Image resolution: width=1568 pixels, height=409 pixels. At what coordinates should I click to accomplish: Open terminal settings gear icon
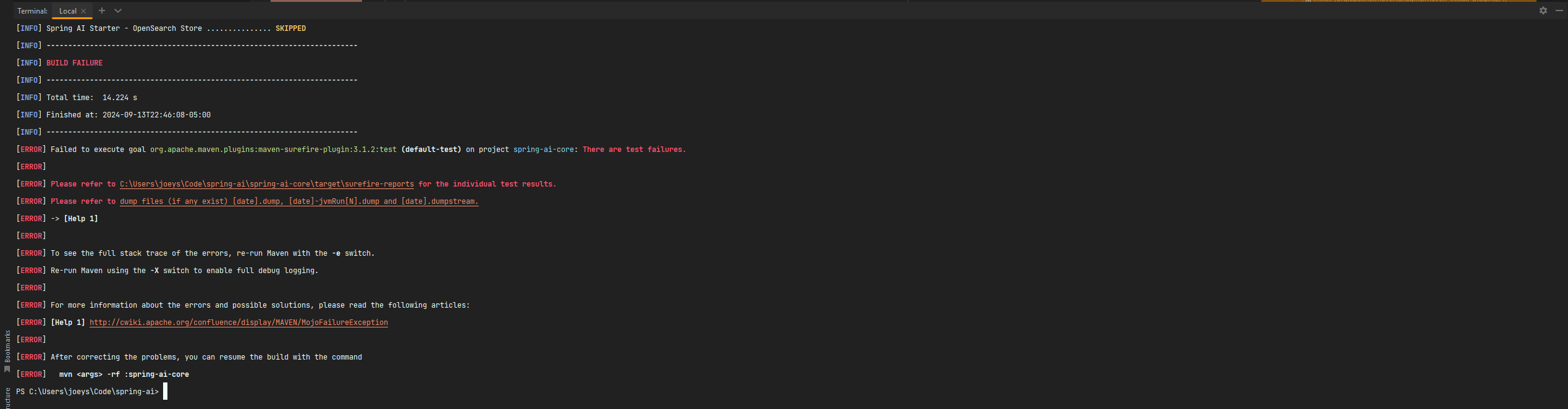coord(1543,11)
